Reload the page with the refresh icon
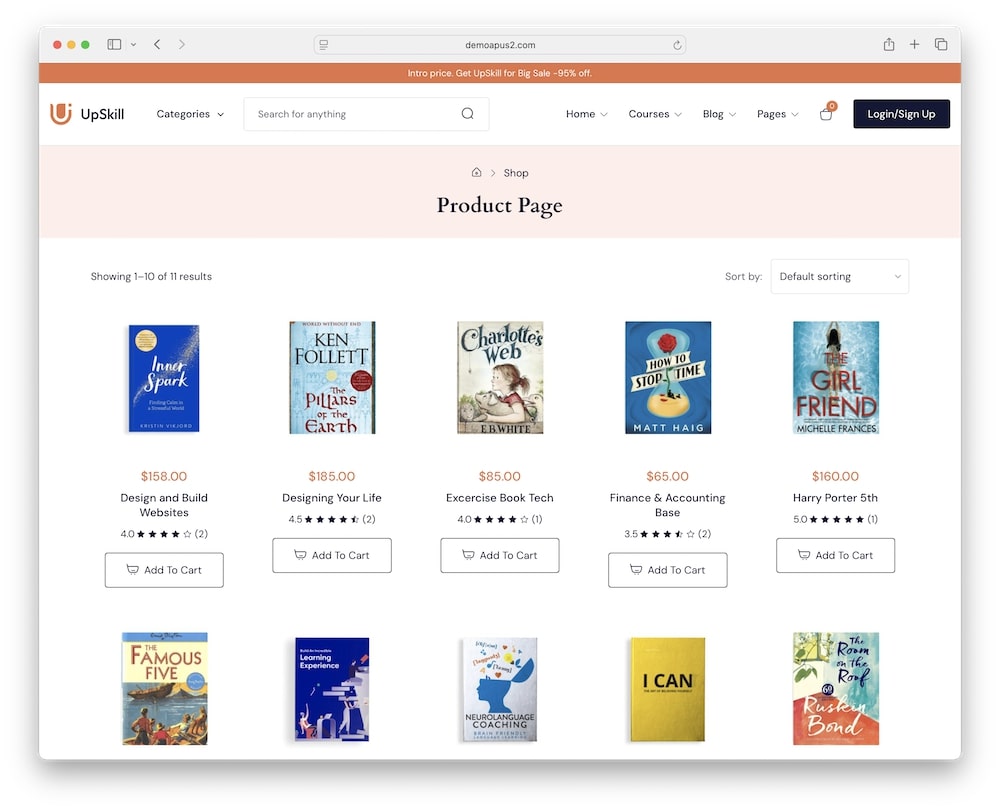1000x811 pixels. (x=677, y=45)
